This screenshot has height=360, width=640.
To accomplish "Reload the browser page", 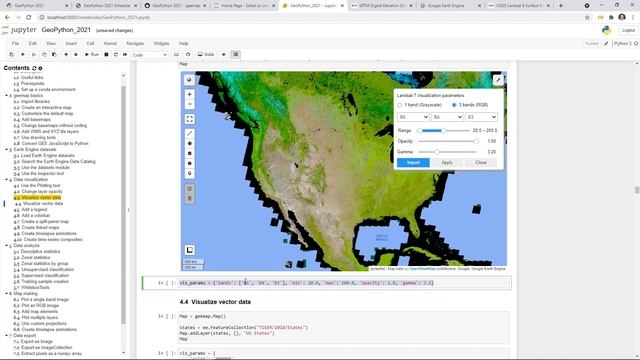I will pos(29,18).
